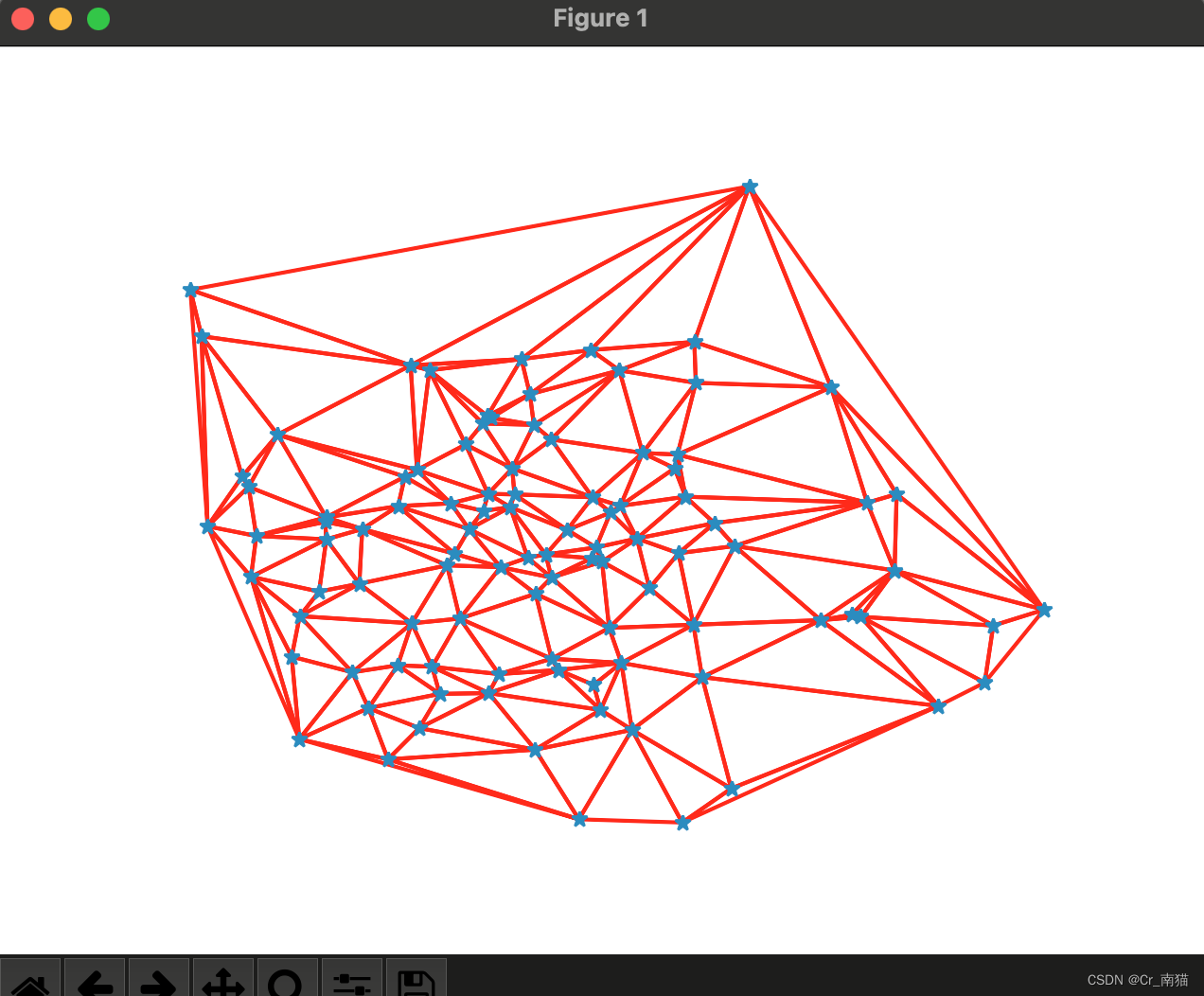Image resolution: width=1204 pixels, height=996 pixels.
Task: Click the 'Figure 1' title bar text
Action: [x=600, y=17]
